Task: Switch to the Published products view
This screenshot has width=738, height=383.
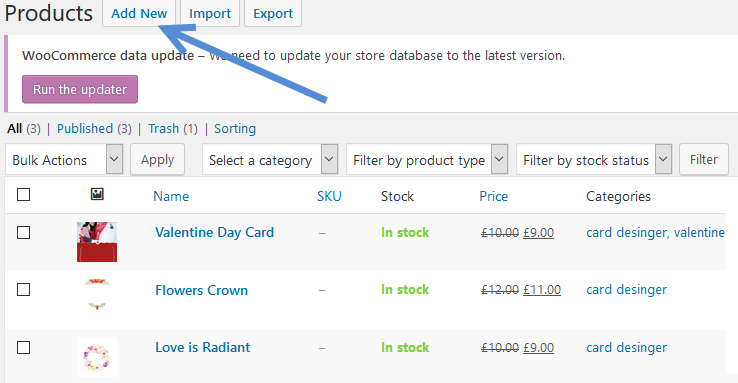Action: click(x=85, y=128)
